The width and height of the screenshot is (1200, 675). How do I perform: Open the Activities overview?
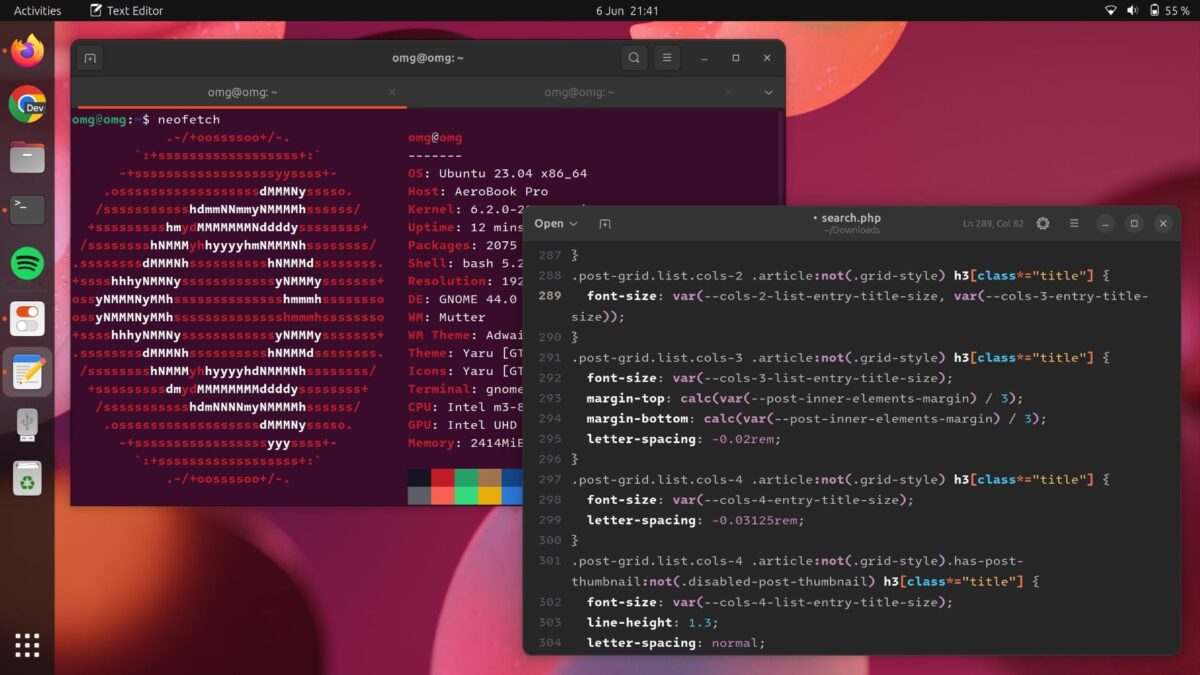[x=37, y=10]
